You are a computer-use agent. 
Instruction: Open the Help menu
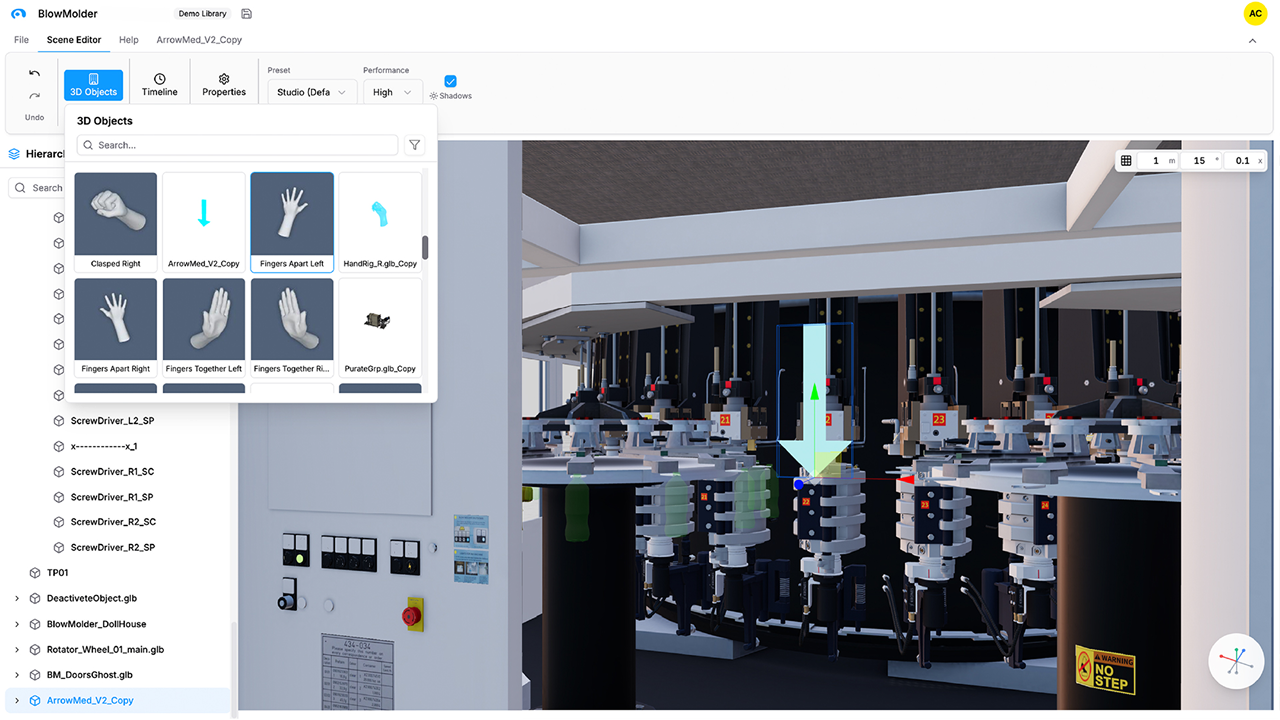tap(129, 40)
